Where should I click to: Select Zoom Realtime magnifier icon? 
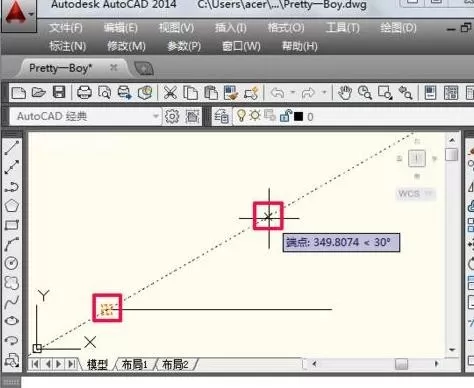pos(365,93)
